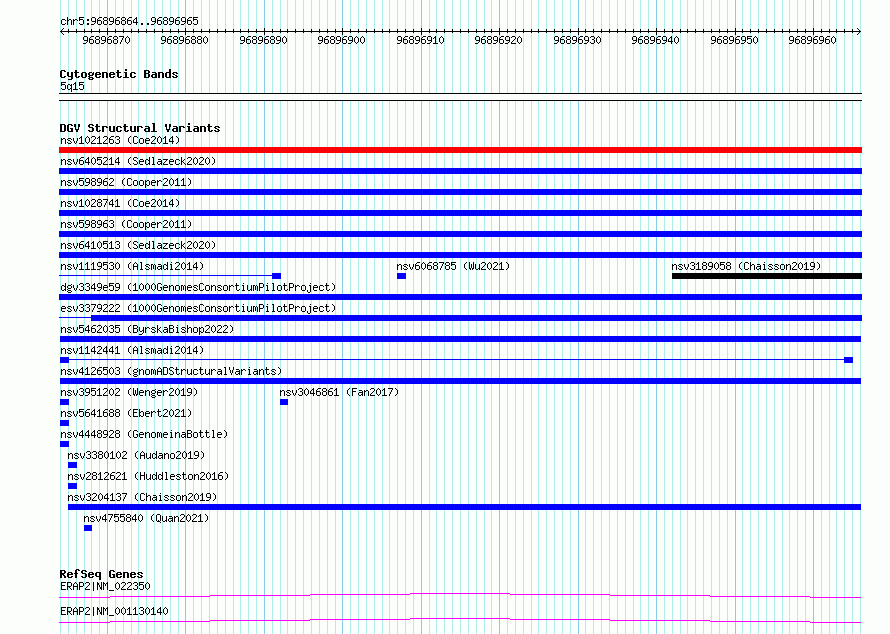
Task: Open nsv5462035 (ByrskaBishop2022) variant label
Action: pos(147,329)
